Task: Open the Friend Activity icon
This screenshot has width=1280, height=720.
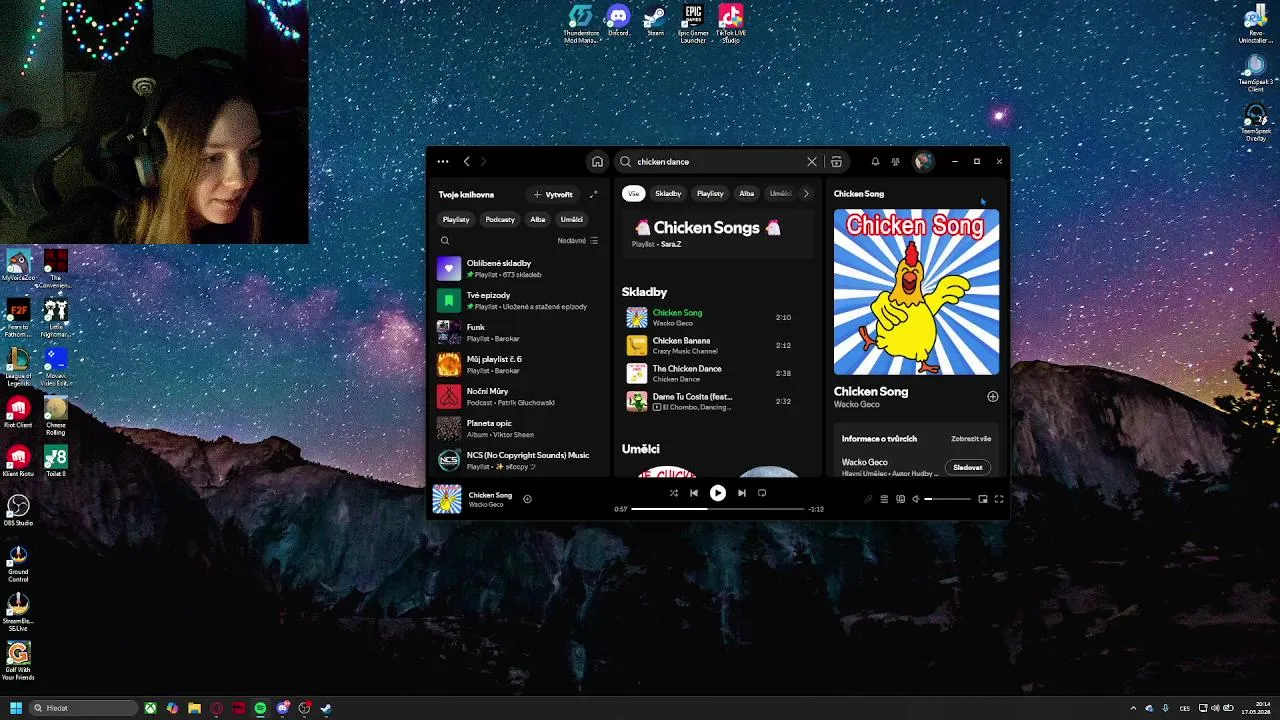Action: (x=896, y=161)
